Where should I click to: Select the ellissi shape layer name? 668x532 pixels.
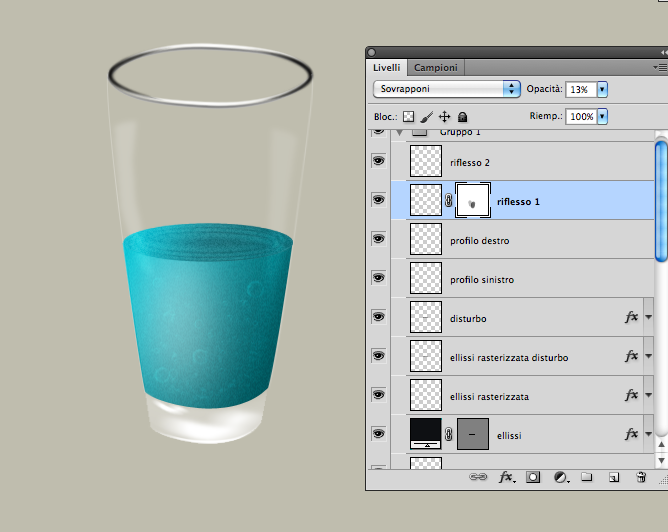509,436
